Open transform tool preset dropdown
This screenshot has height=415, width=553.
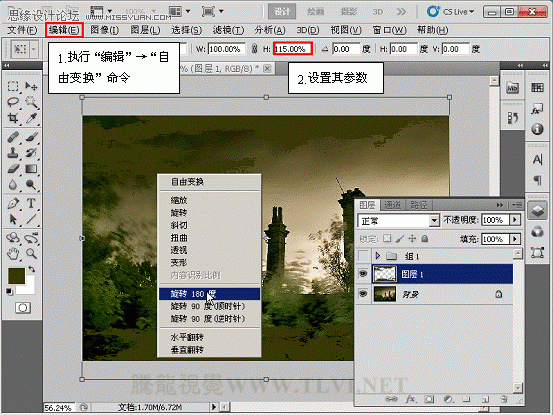[34, 49]
